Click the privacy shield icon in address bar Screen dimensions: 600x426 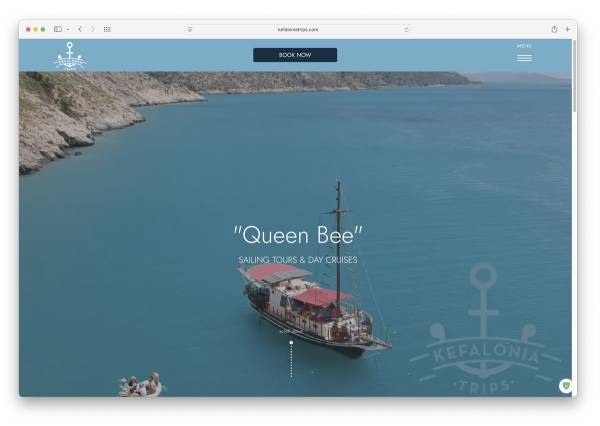[x=190, y=29]
